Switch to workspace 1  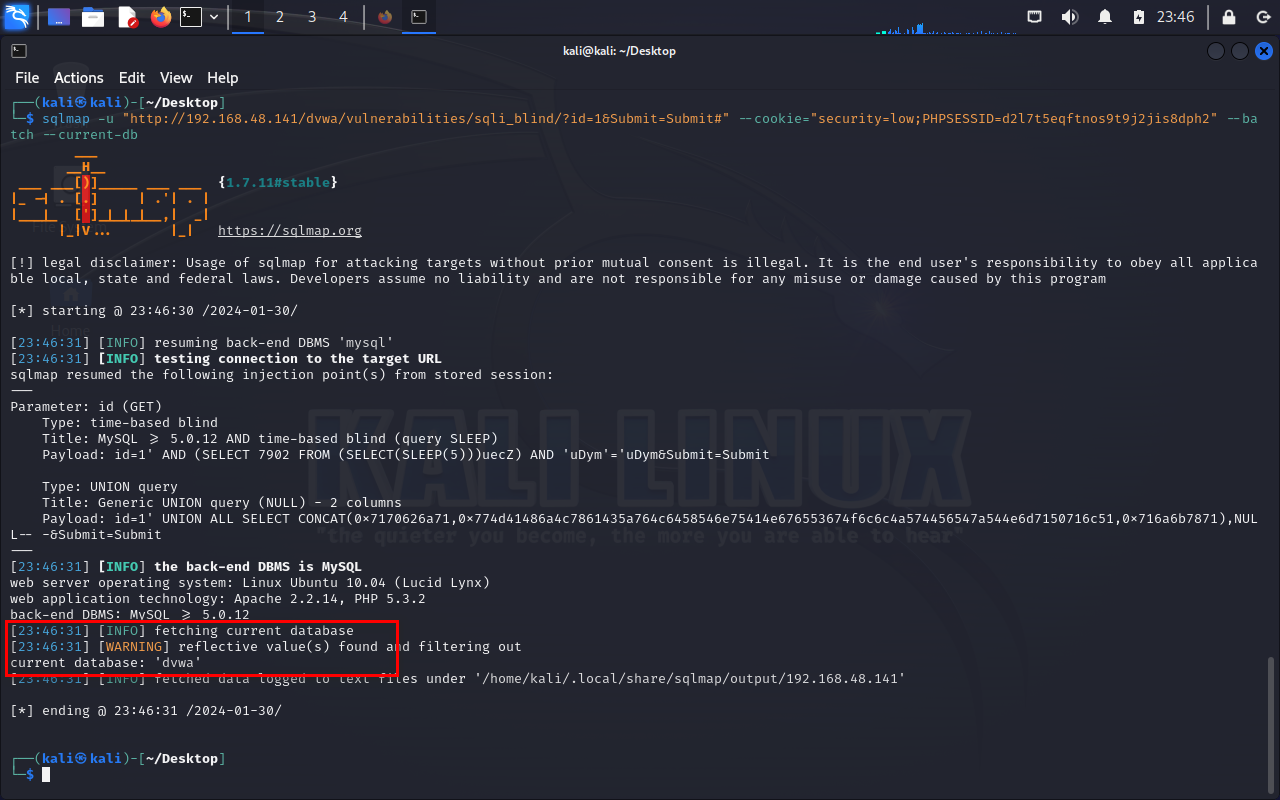(248, 17)
